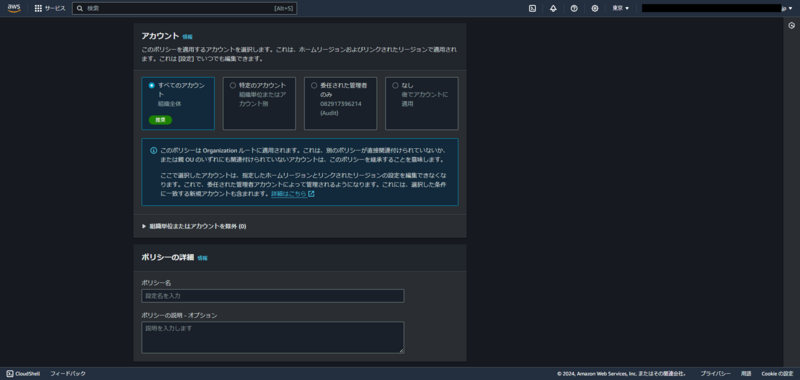Open the services grid menu

click(38, 9)
